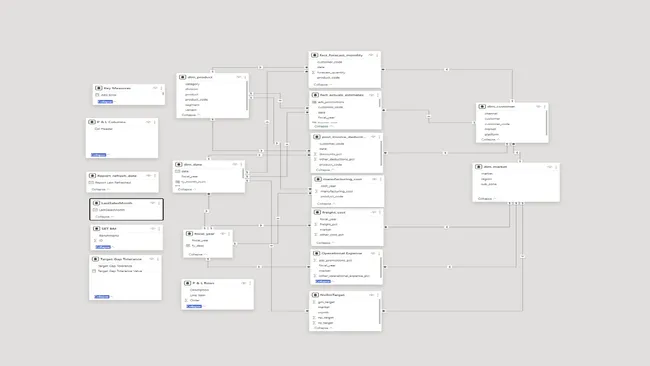Image resolution: width=650 pixels, height=366 pixels.
Task: Collapse the Key Measures table card
Action: (x=105, y=102)
